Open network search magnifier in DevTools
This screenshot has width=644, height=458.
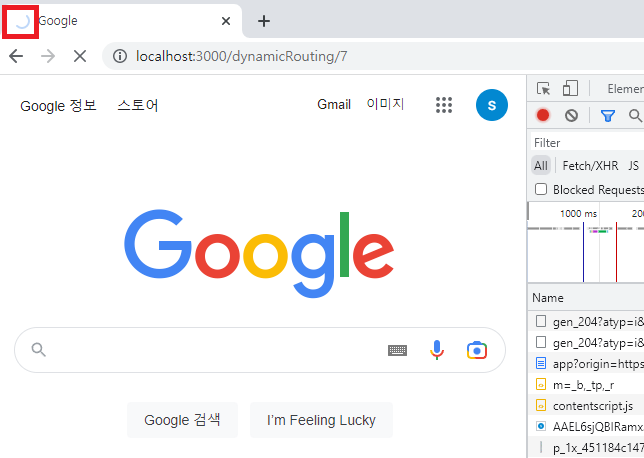pyautogui.click(x=635, y=116)
